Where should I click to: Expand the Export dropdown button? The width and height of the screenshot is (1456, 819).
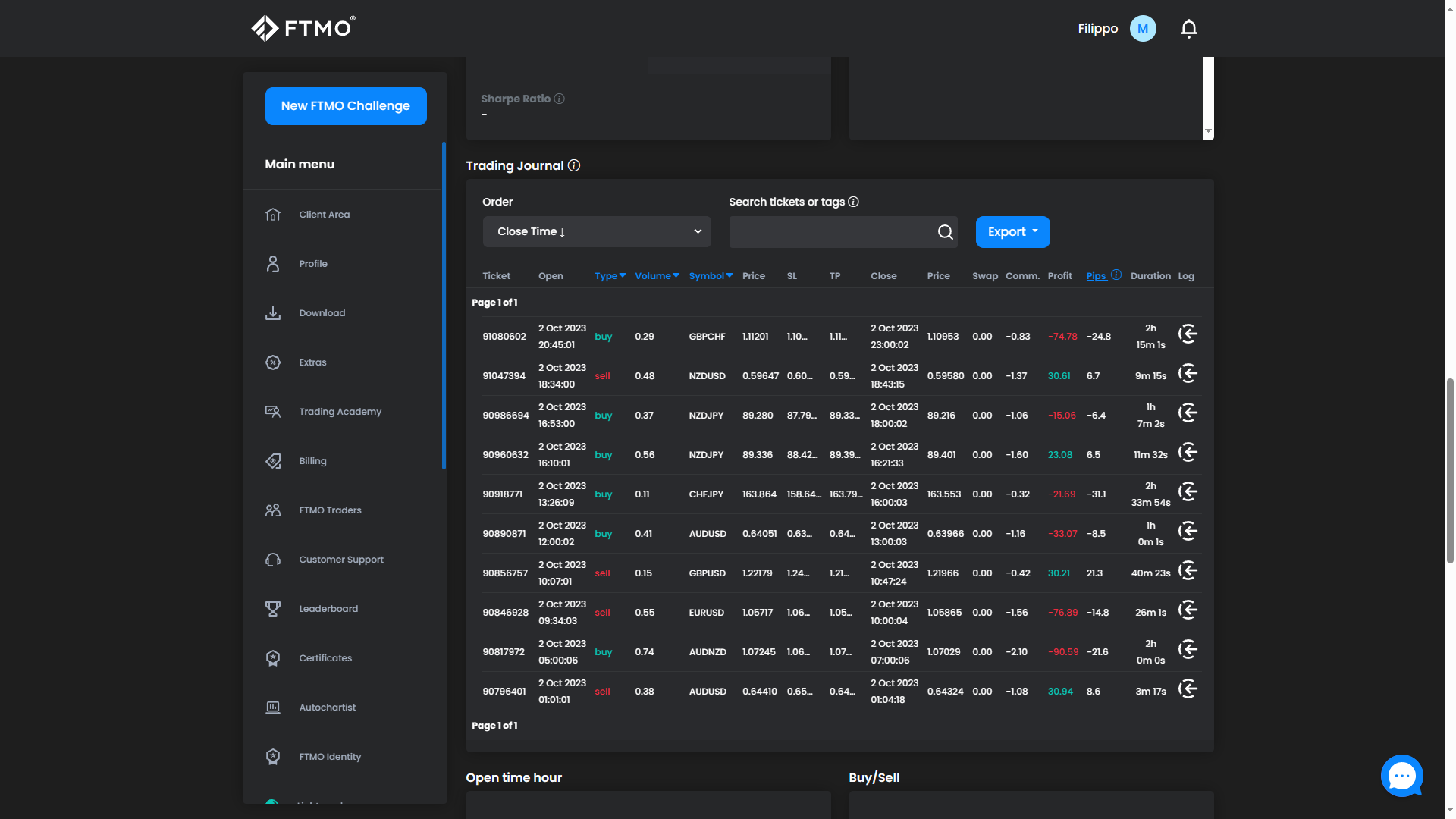(1012, 232)
